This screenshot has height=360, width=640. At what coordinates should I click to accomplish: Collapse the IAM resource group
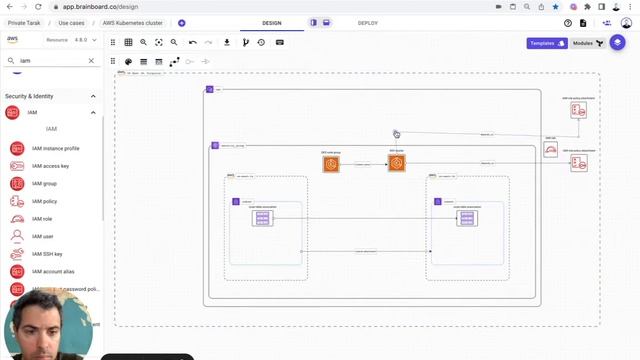93,112
